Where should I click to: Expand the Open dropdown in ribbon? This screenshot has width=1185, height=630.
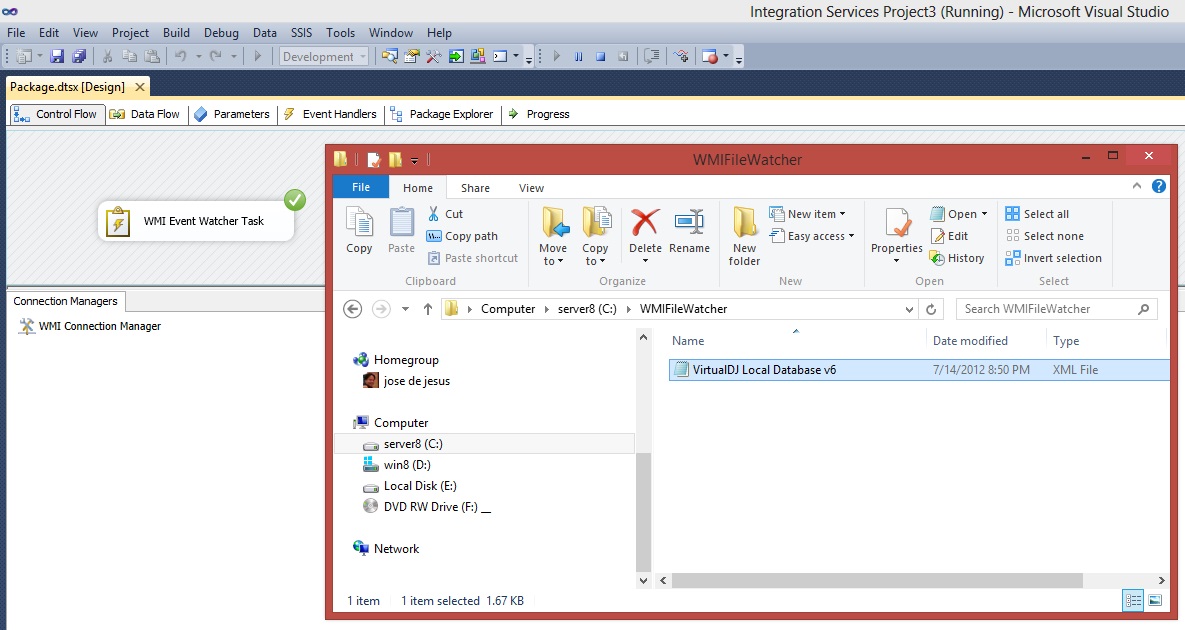click(984, 214)
